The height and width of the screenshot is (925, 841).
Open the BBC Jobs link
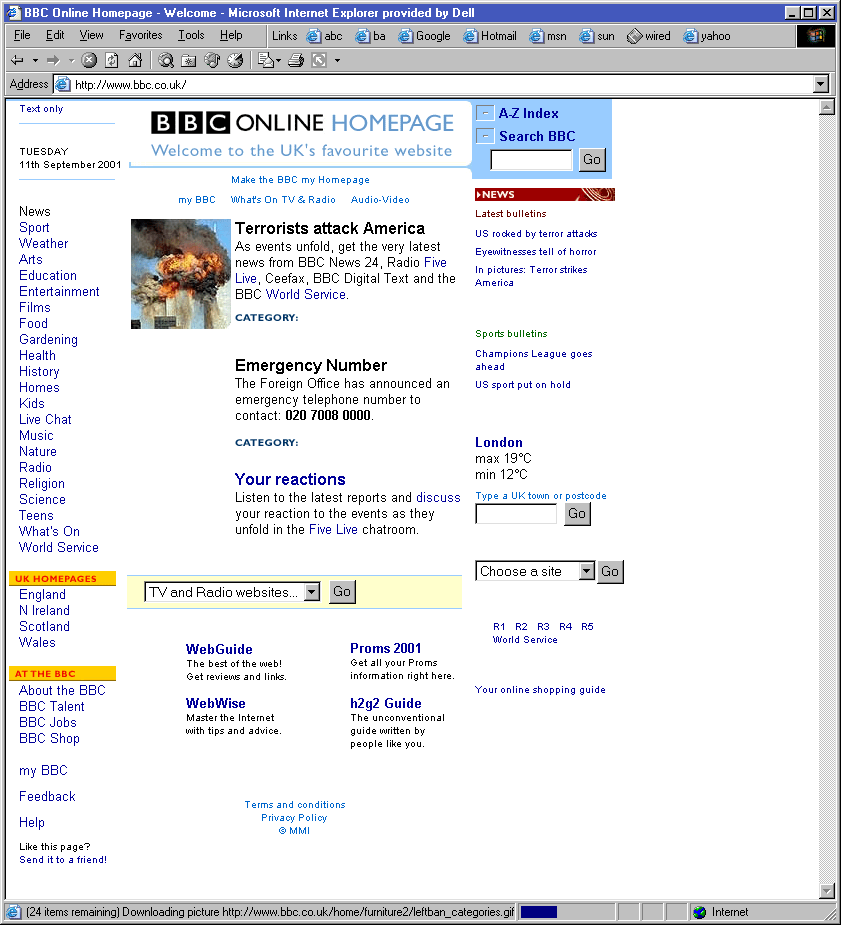tap(48, 723)
